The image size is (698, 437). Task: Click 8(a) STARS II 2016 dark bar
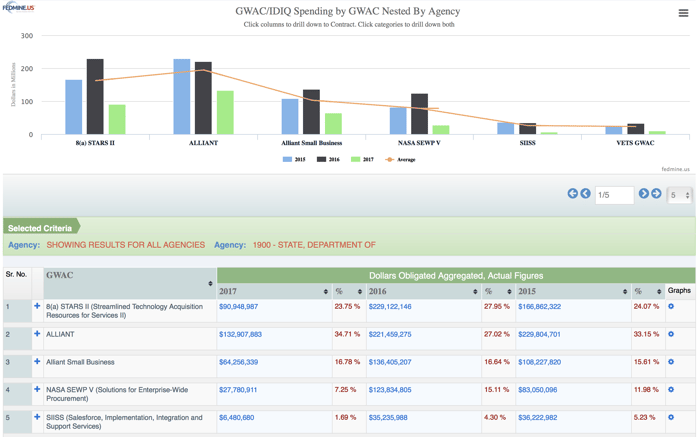95,97
